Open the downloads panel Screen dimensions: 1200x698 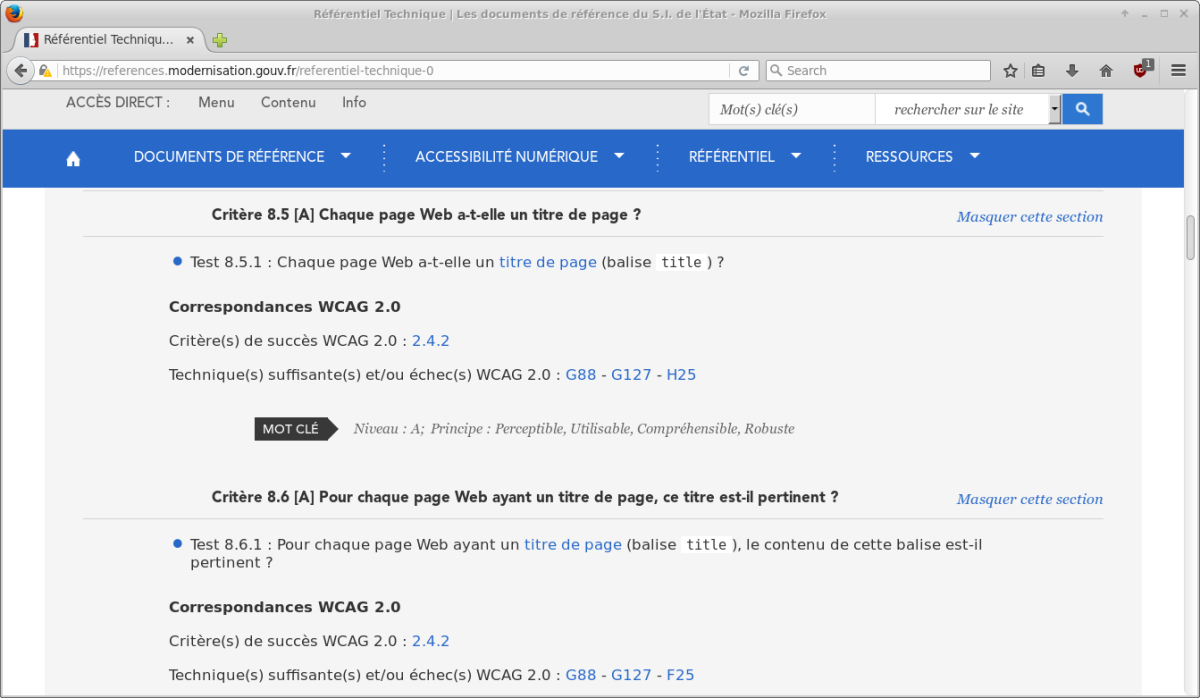point(1072,70)
